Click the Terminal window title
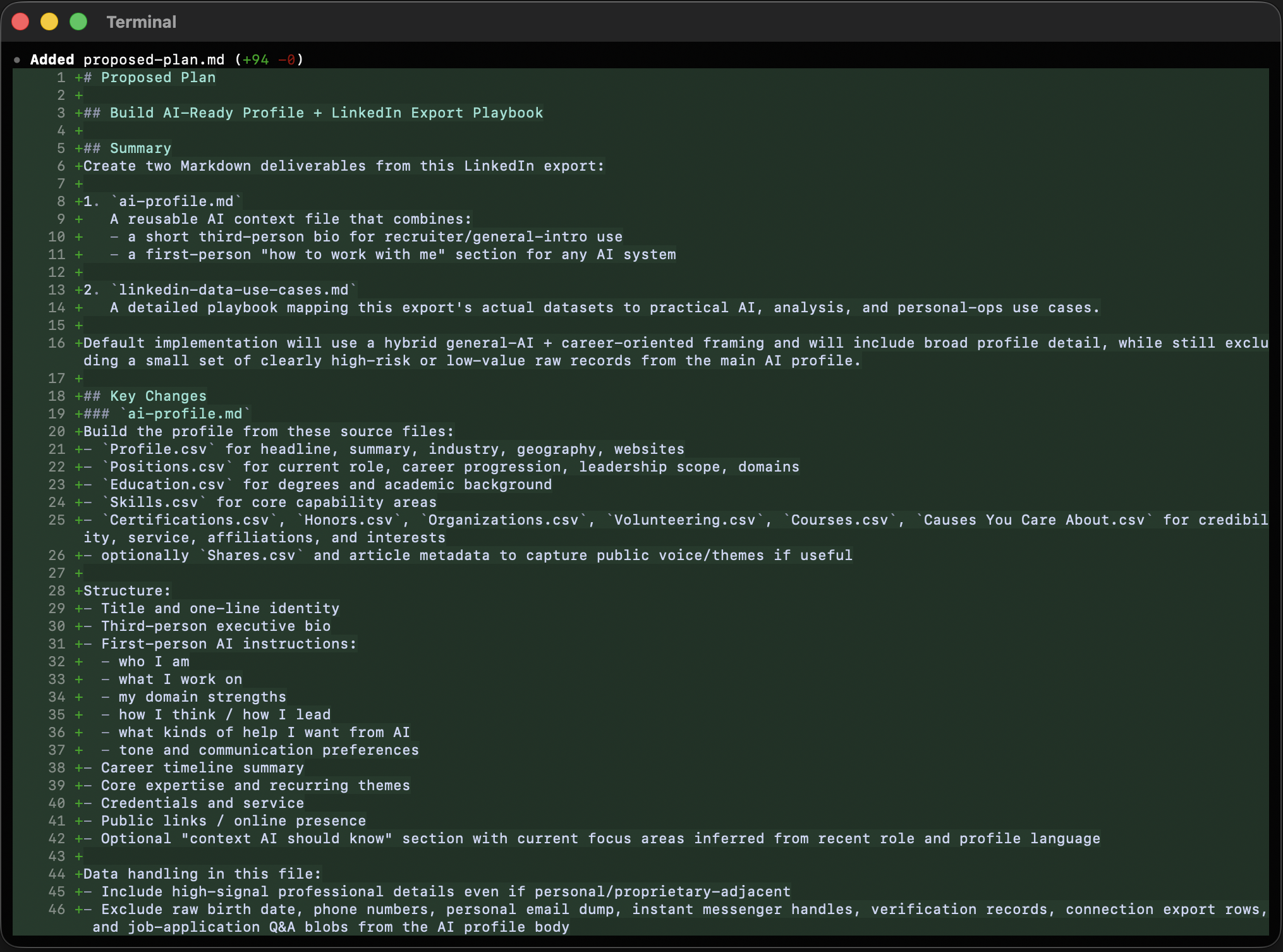This screenshot has width=1283, height=952. click(141, 22)
